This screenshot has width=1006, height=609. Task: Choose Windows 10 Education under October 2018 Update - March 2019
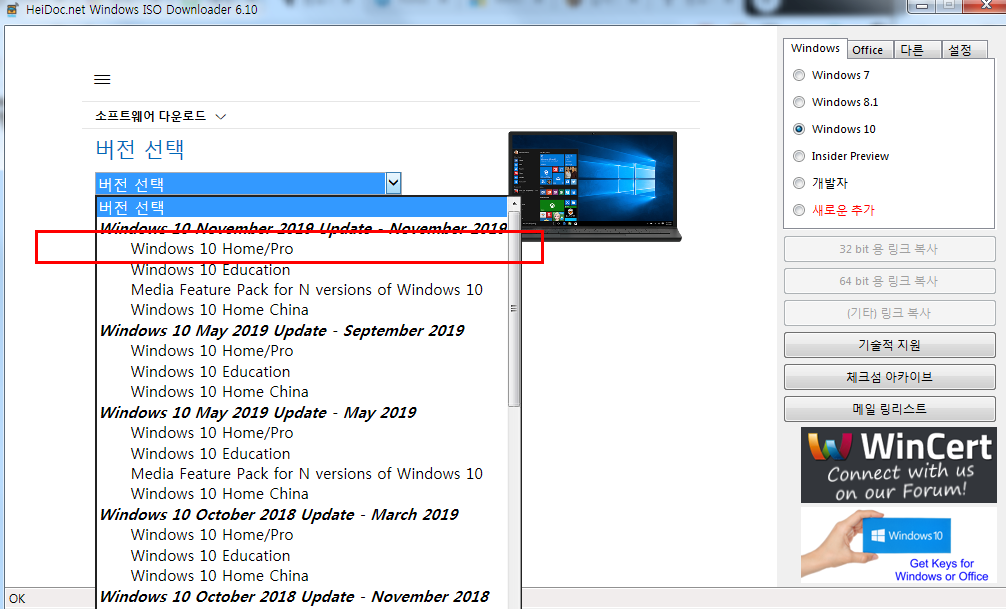pos(302,556)
